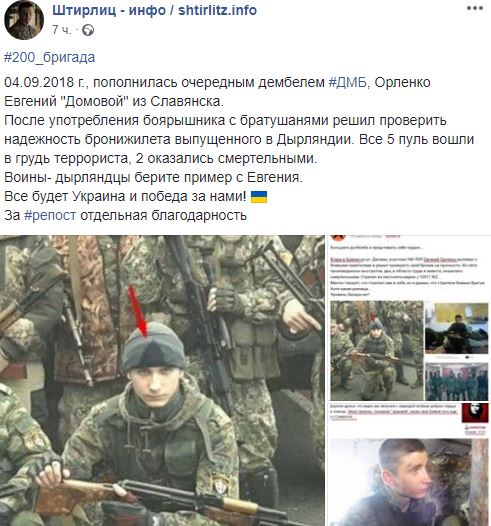Open the #ДМБ hashtag link
Image resolution: width=491 pixels, height=526 pixels.
coord(347,83)
